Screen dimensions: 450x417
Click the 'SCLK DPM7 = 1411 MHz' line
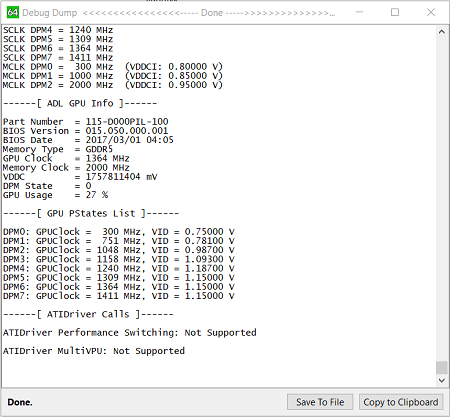click(x=58, y=58)
